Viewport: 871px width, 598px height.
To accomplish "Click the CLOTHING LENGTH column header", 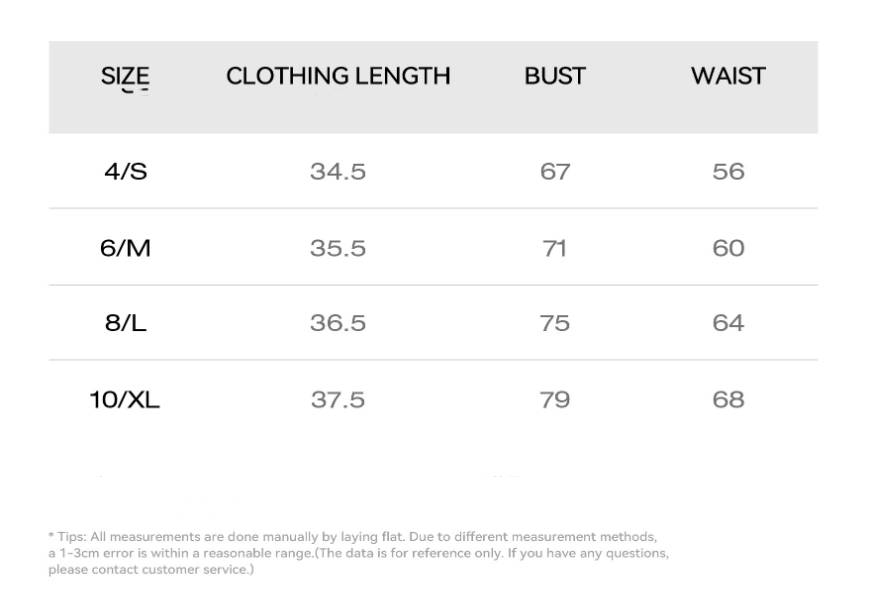I will click(x=338, y=76).
